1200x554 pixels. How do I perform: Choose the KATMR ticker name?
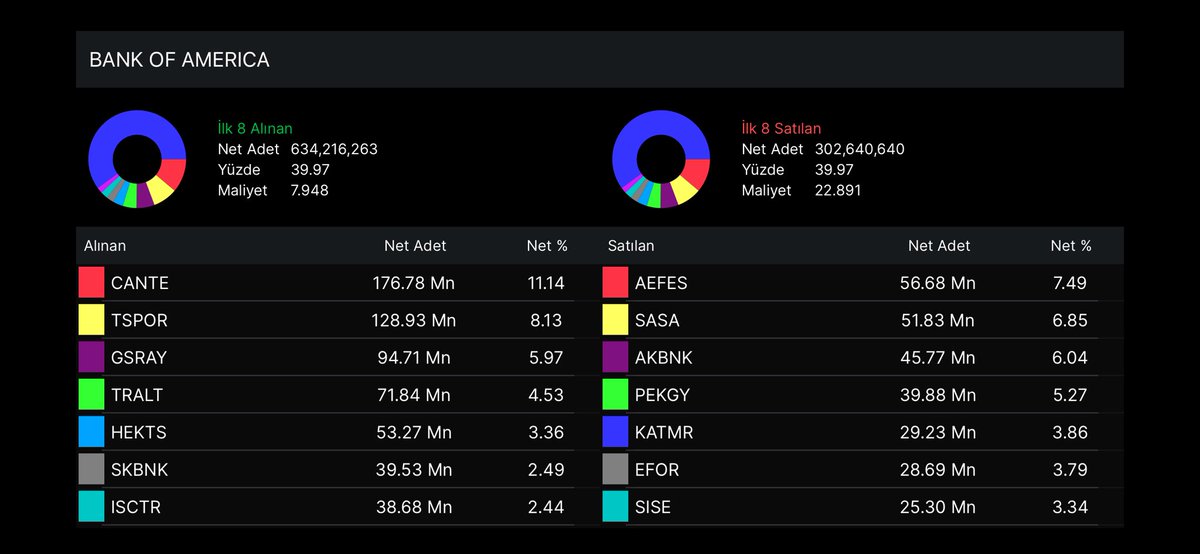pyautogui.click(x=664, y=432)
